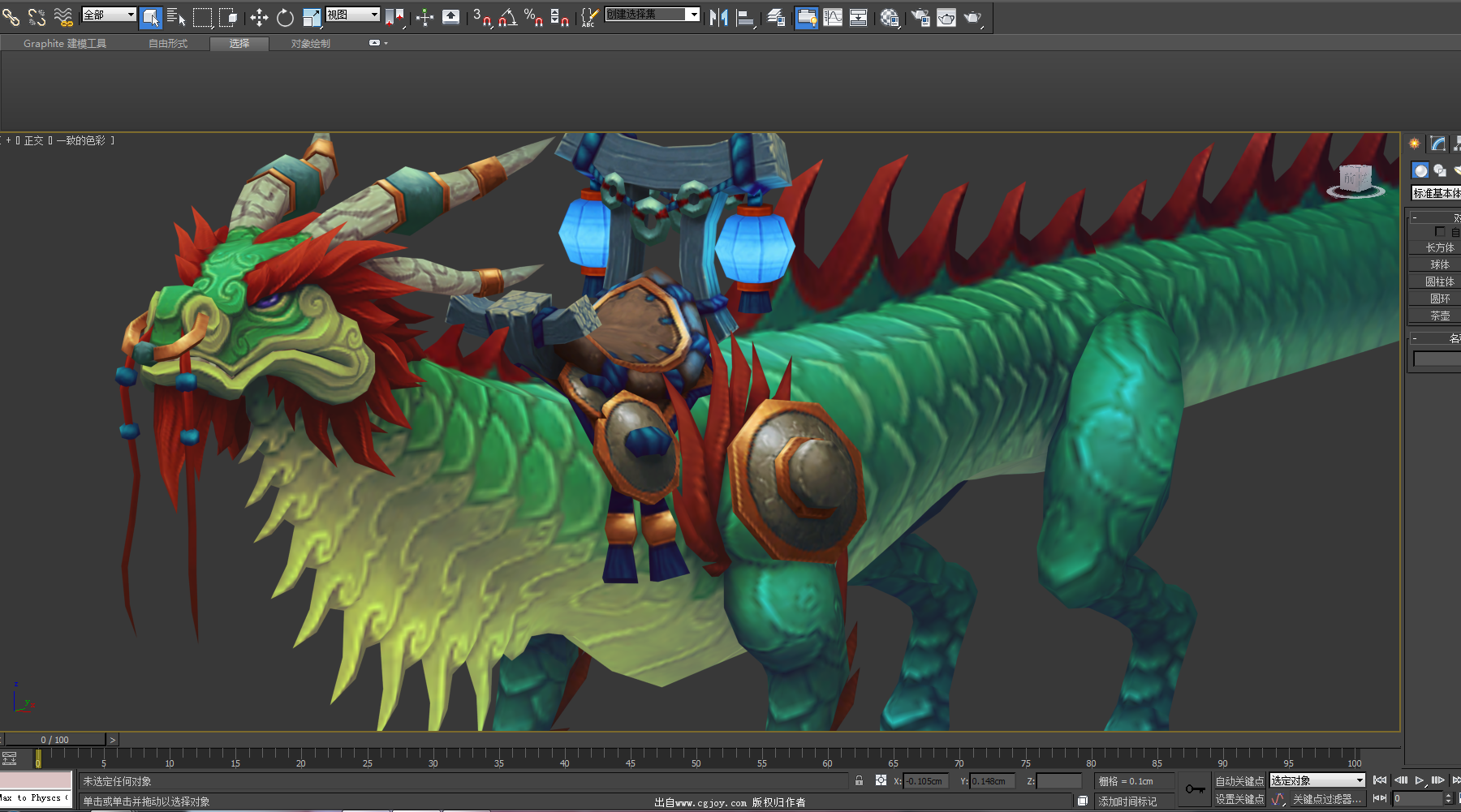This screenshot has height=812, width=1461.
Task: Open the Curve Editor icon
Action: point(833,17)
